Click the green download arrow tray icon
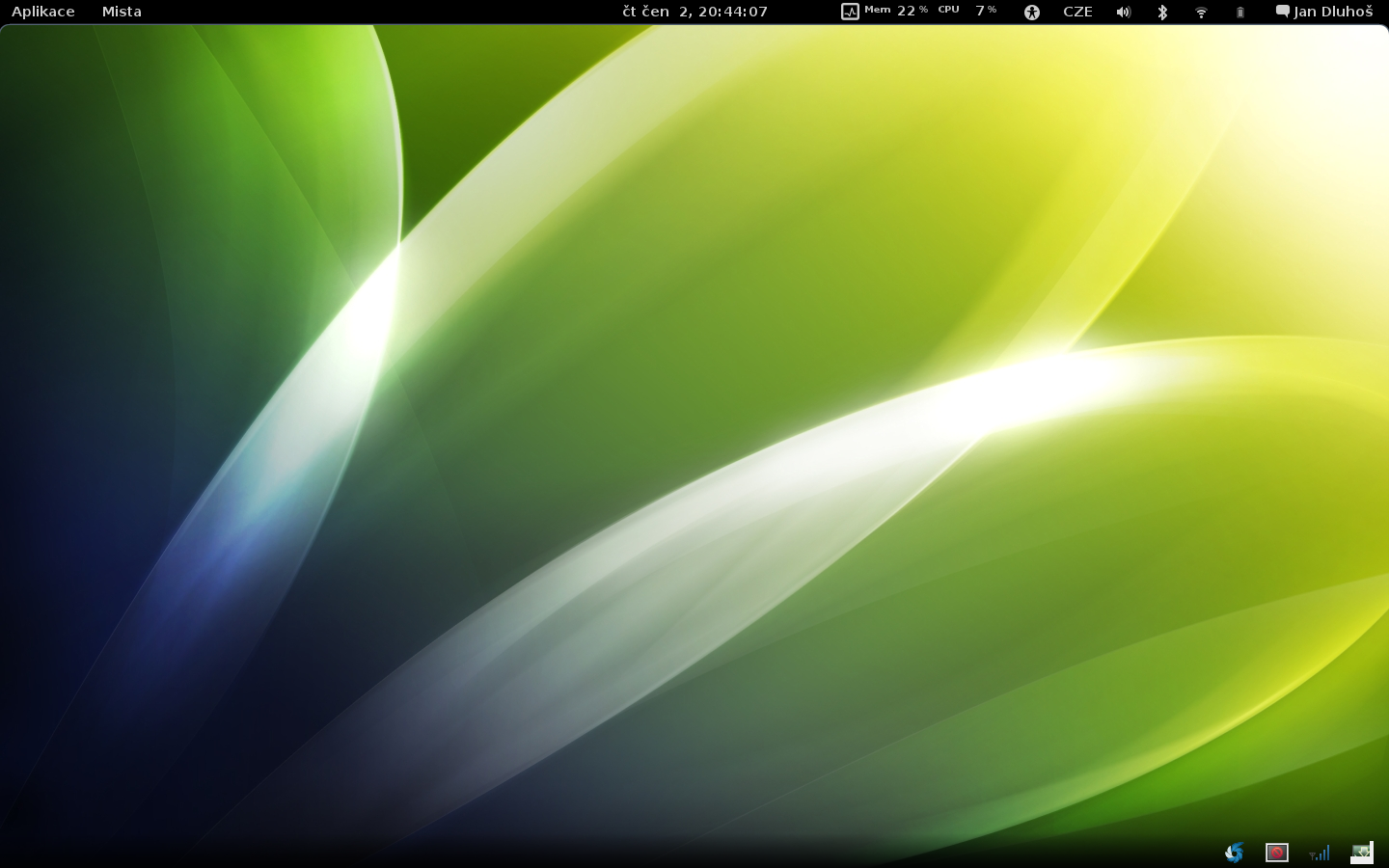This screenshot has width=1389, height=868. (1362, 853)
